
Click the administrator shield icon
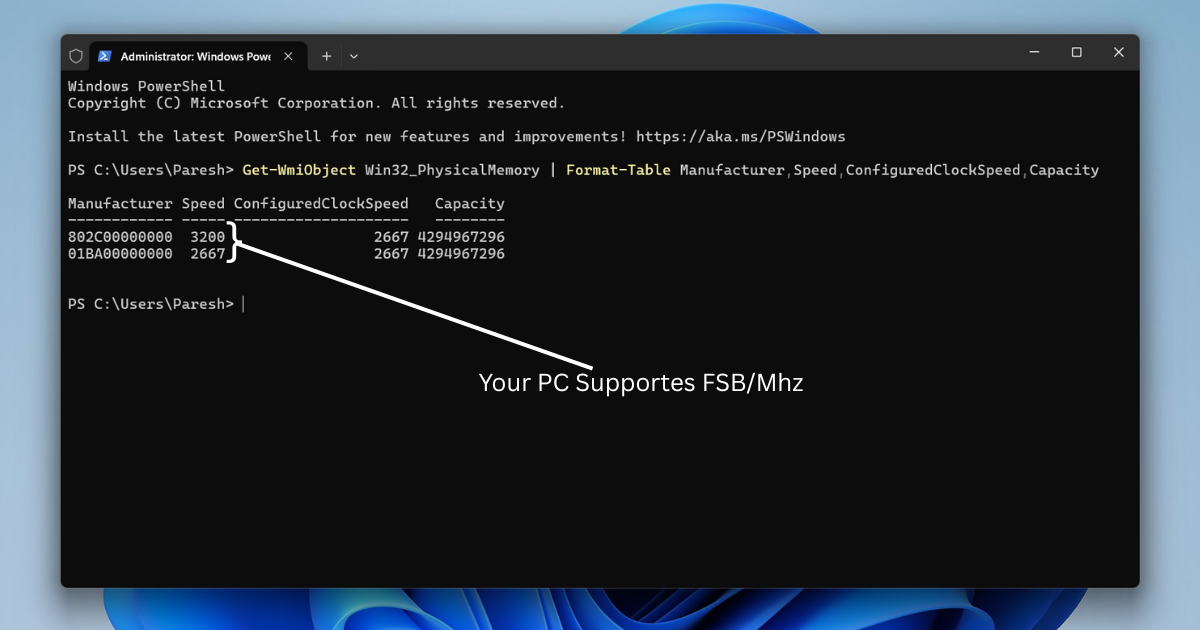click(x=76, y=56)
